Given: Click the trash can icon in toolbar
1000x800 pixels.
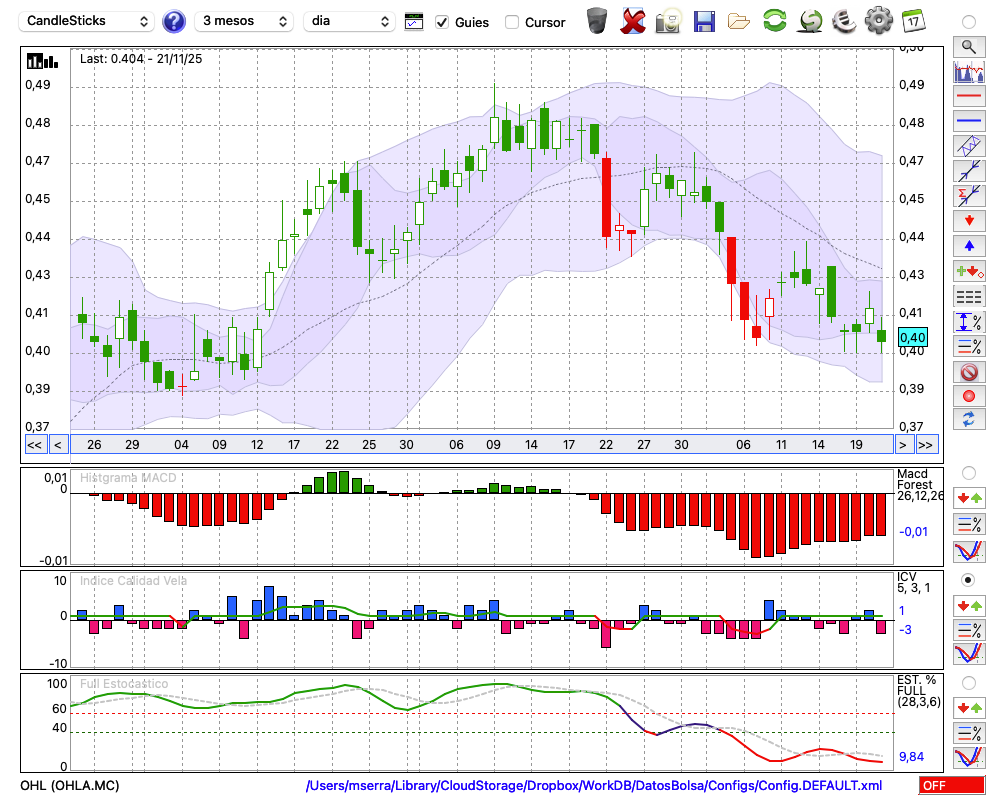Looking at the screenshot, I should (597, 21).
